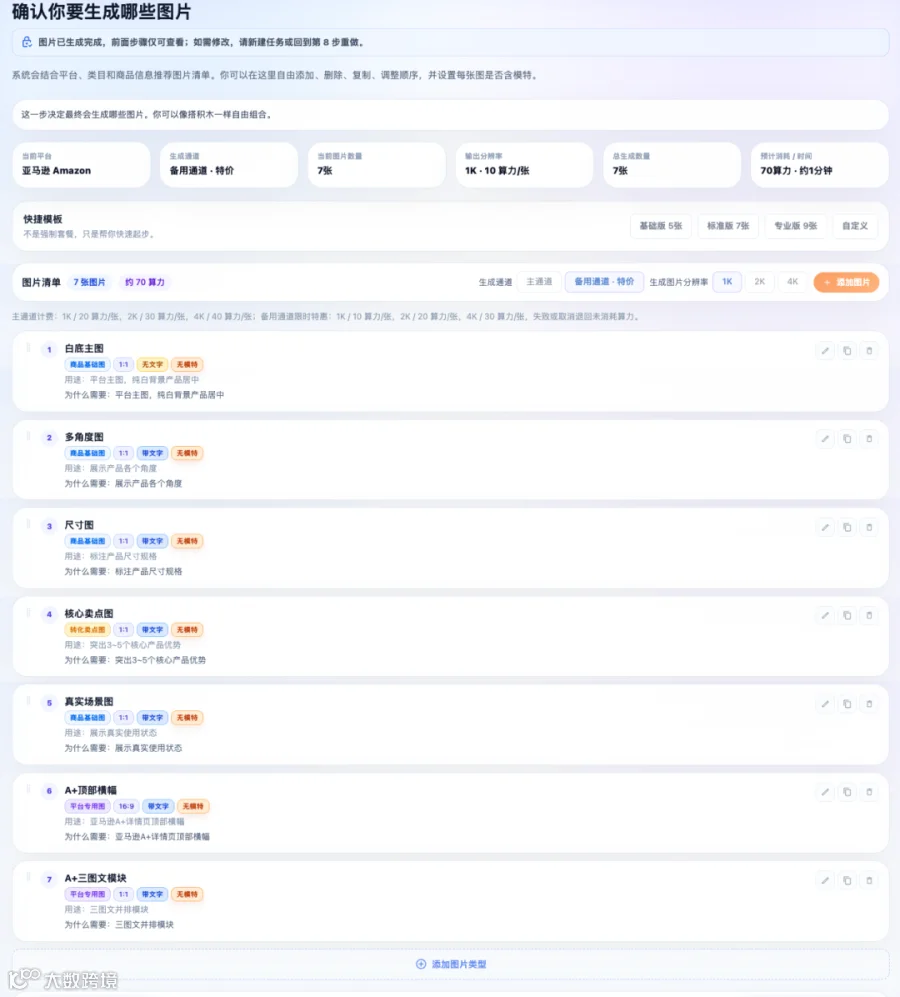The image size is (900, 997).
Task: Delete the A+顶部横幅 item
Action: point(869,792)
